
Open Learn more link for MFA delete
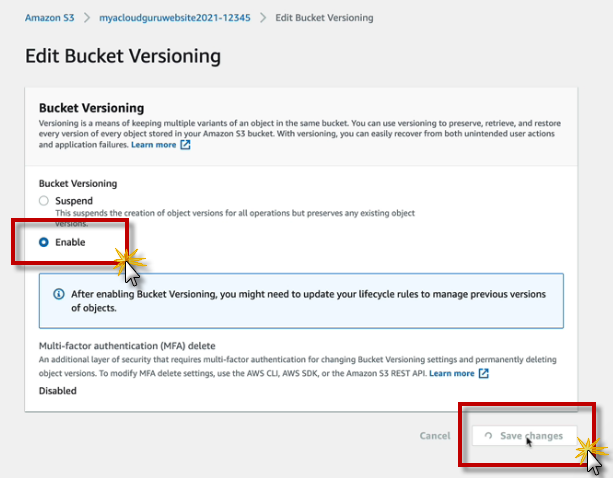(x=451, y=373)
